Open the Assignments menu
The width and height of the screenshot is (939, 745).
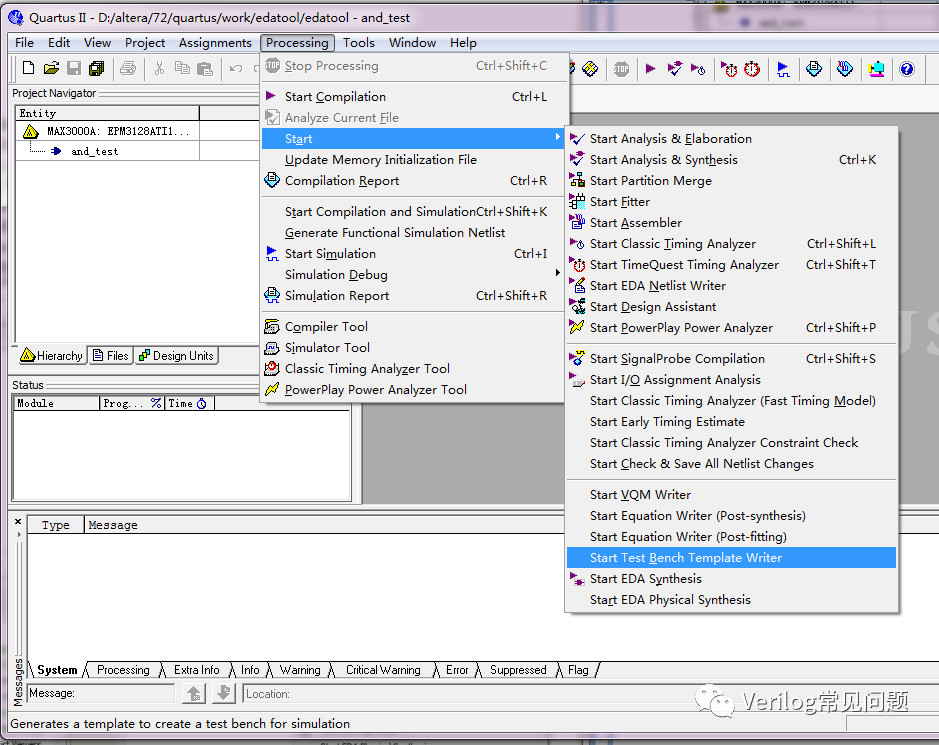tap(215, 43)
